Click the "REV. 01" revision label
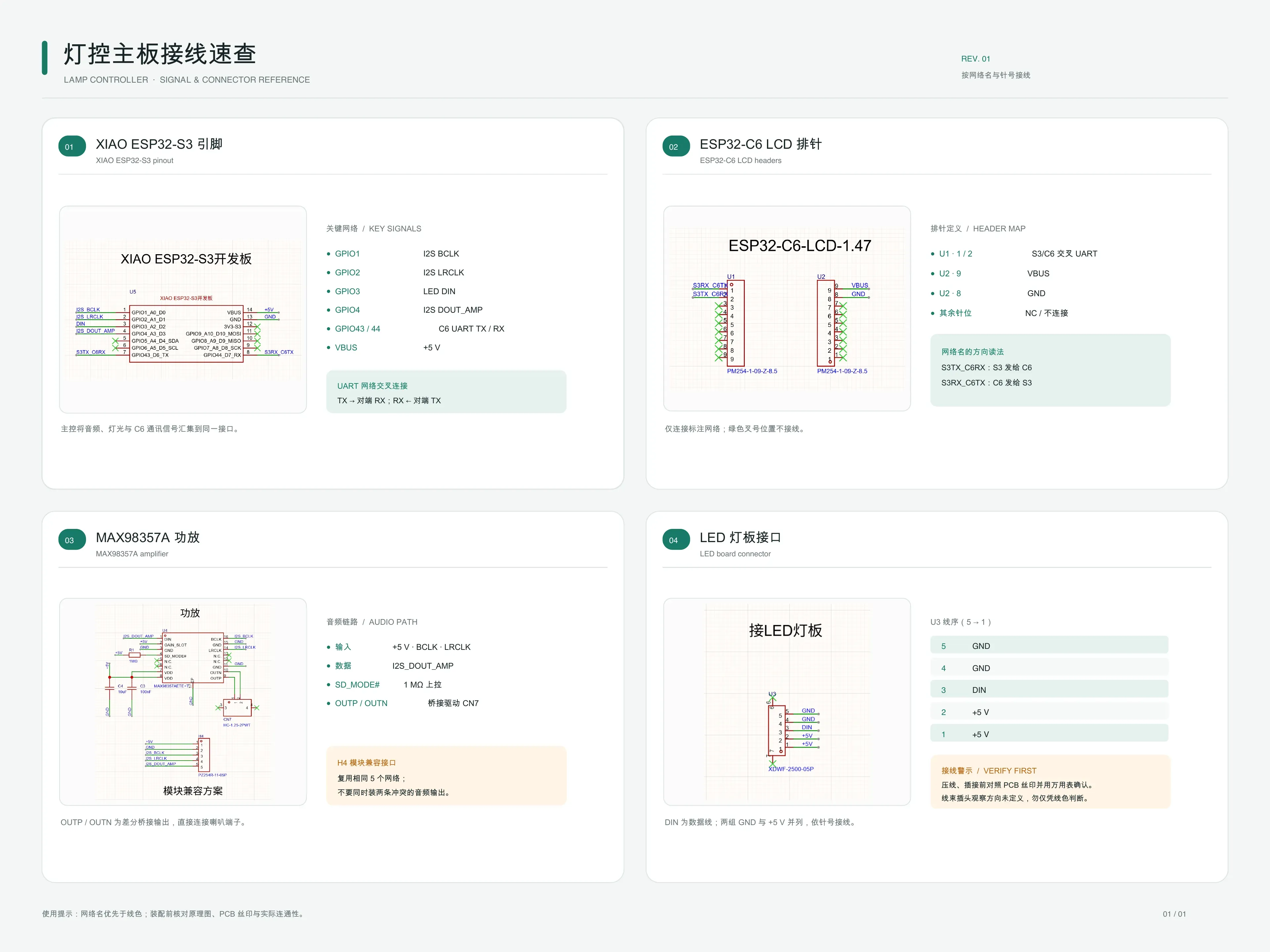This screenshot has width=1270, height=952. tap(975, 59)
